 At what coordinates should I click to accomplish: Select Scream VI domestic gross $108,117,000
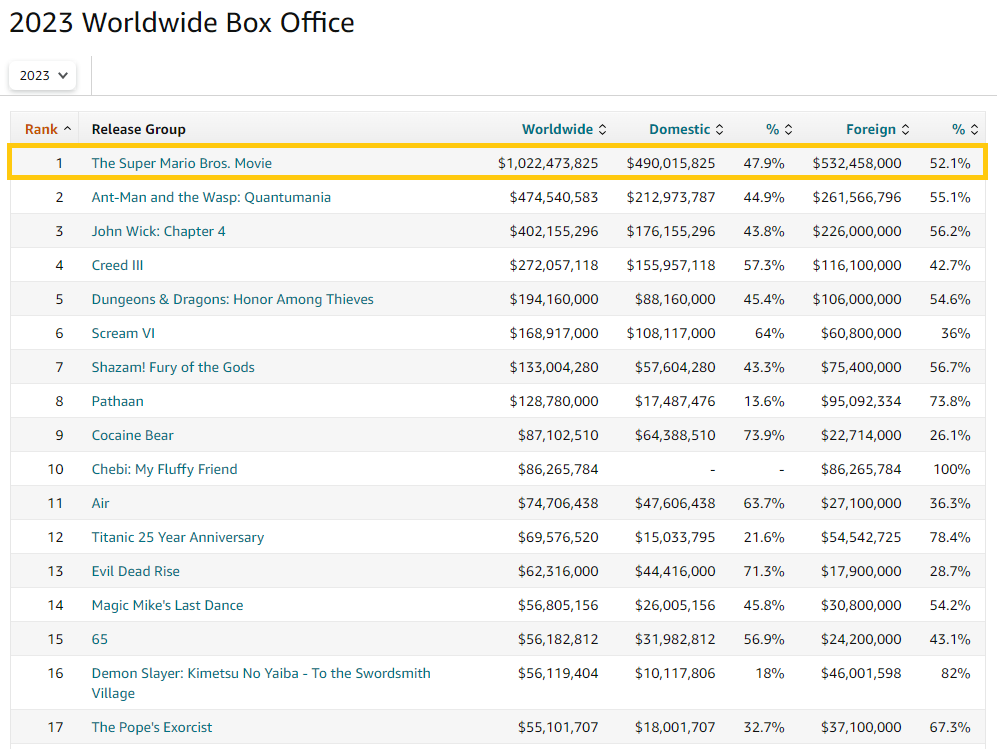(671, 333)
